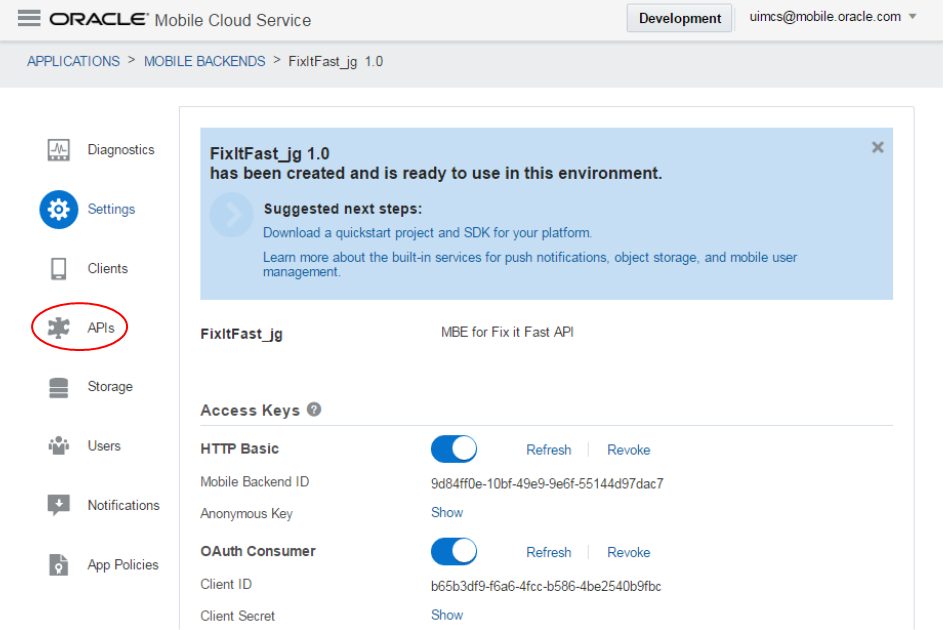Viewport: 944px width, 630px height.
Task: Dismiss the blue notification banner
Action: [877, 147]
